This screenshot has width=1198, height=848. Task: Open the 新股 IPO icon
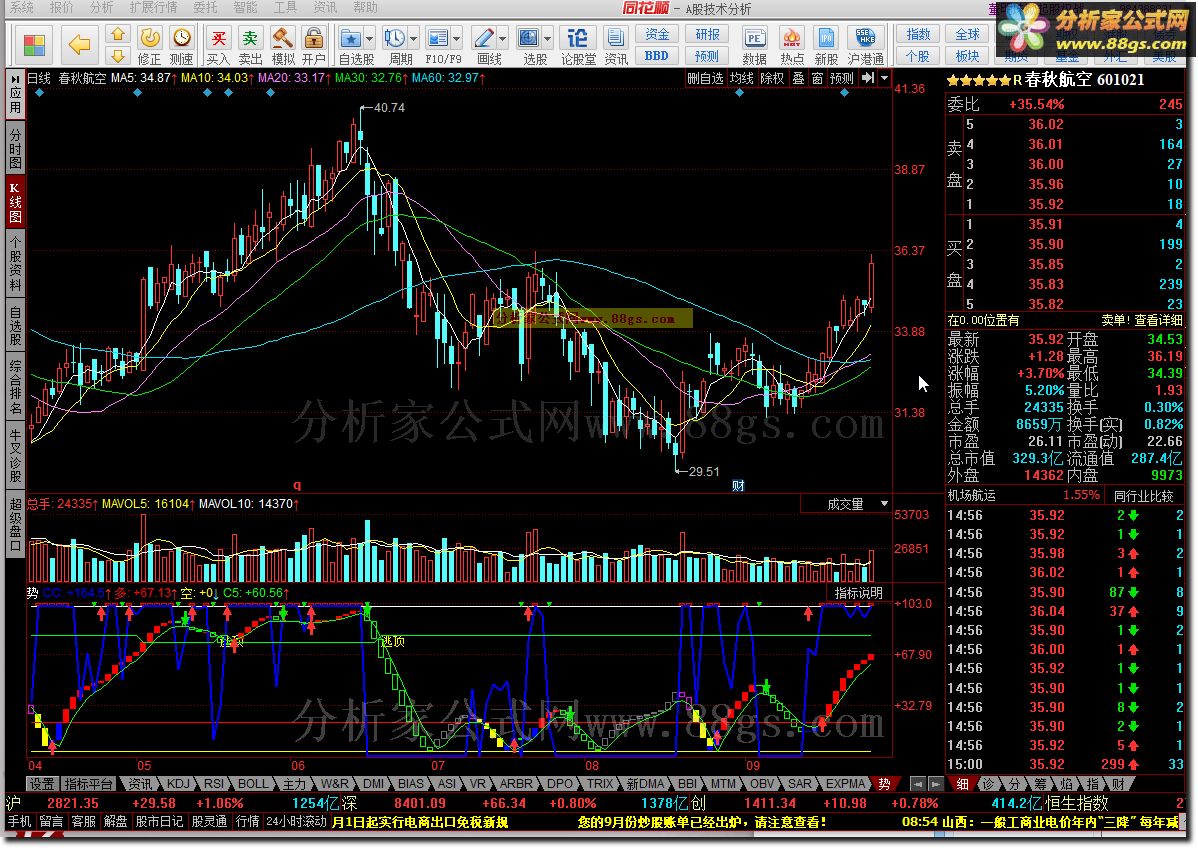click(826, 37)
